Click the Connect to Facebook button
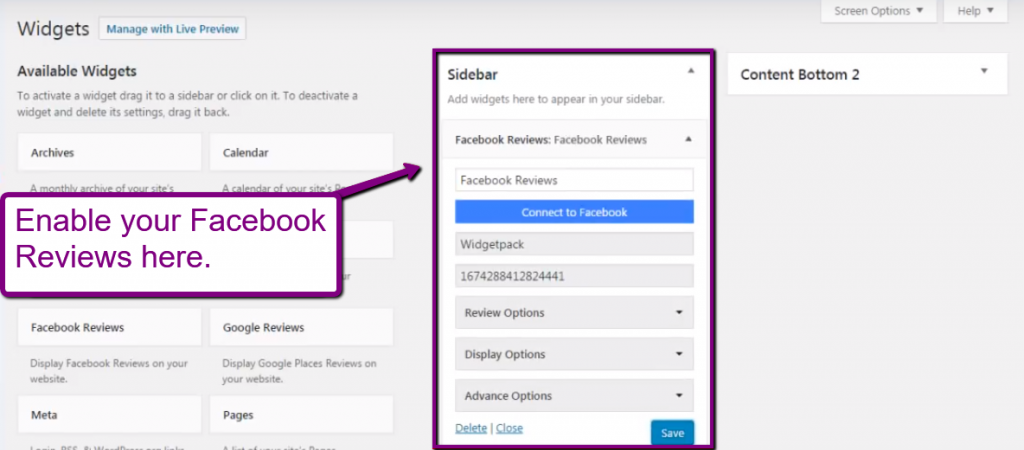This screenshot has height=450, width=1024. [574, 212]
